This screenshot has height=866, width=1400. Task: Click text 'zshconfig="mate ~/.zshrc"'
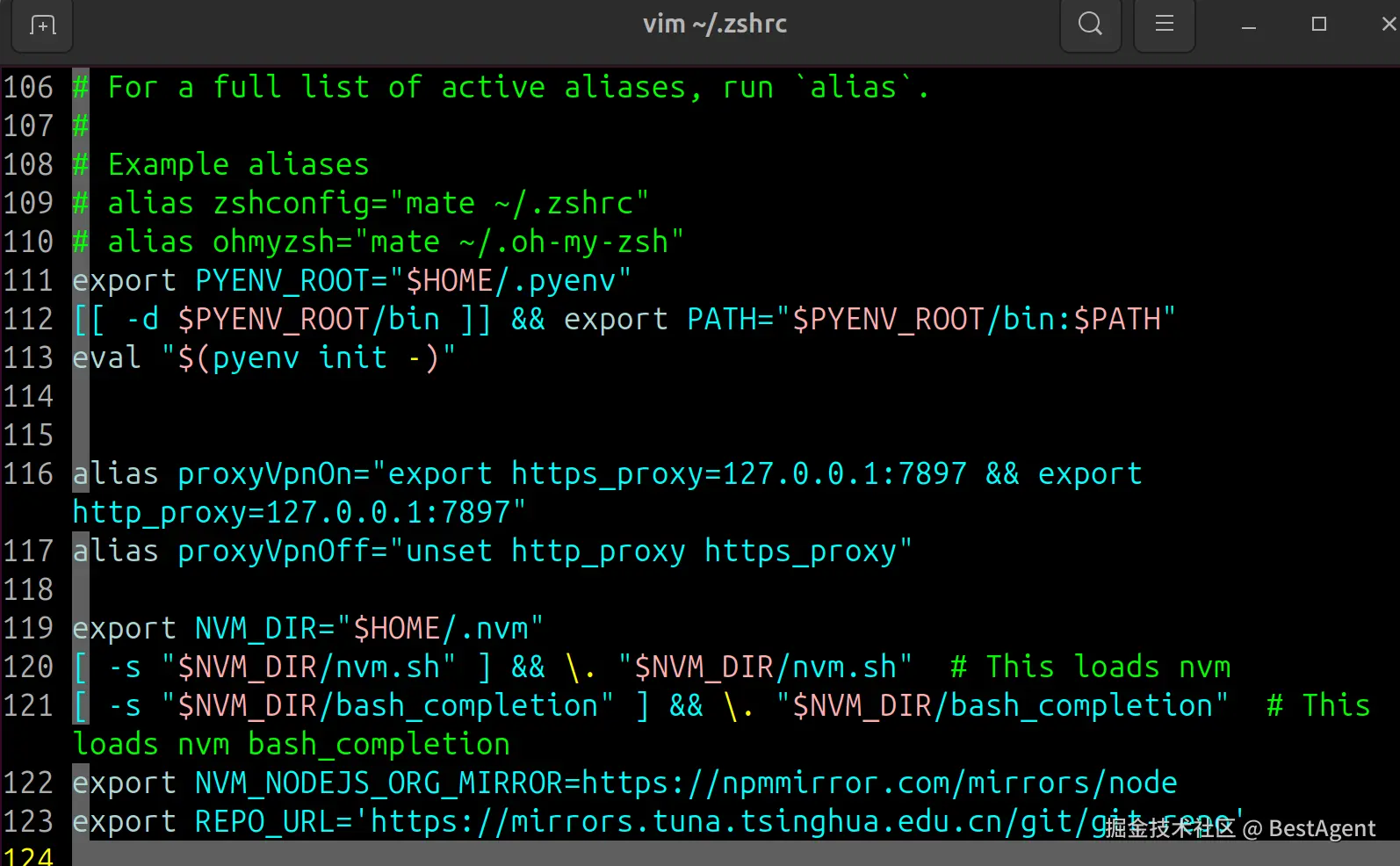pos(431,203)
